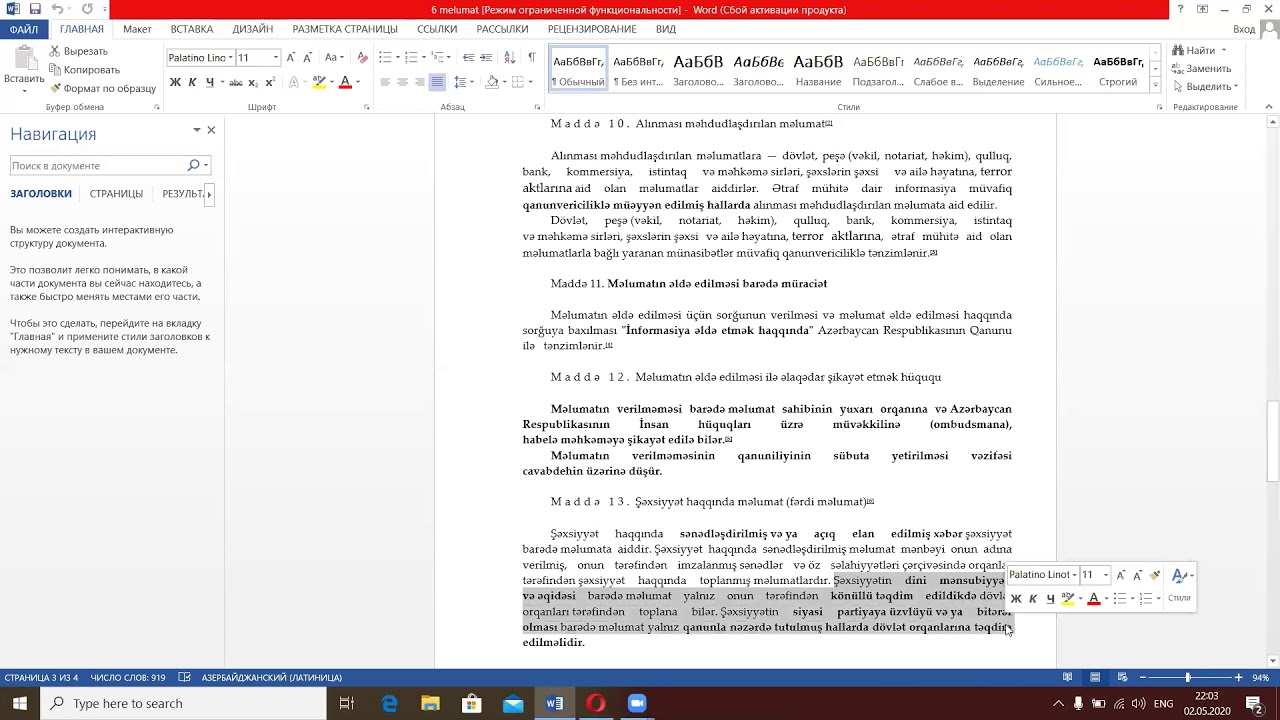Screen dimensions: 1280x720
Task: Click the zoom slider handle in the status bar
Action: tap(1188, 677)
